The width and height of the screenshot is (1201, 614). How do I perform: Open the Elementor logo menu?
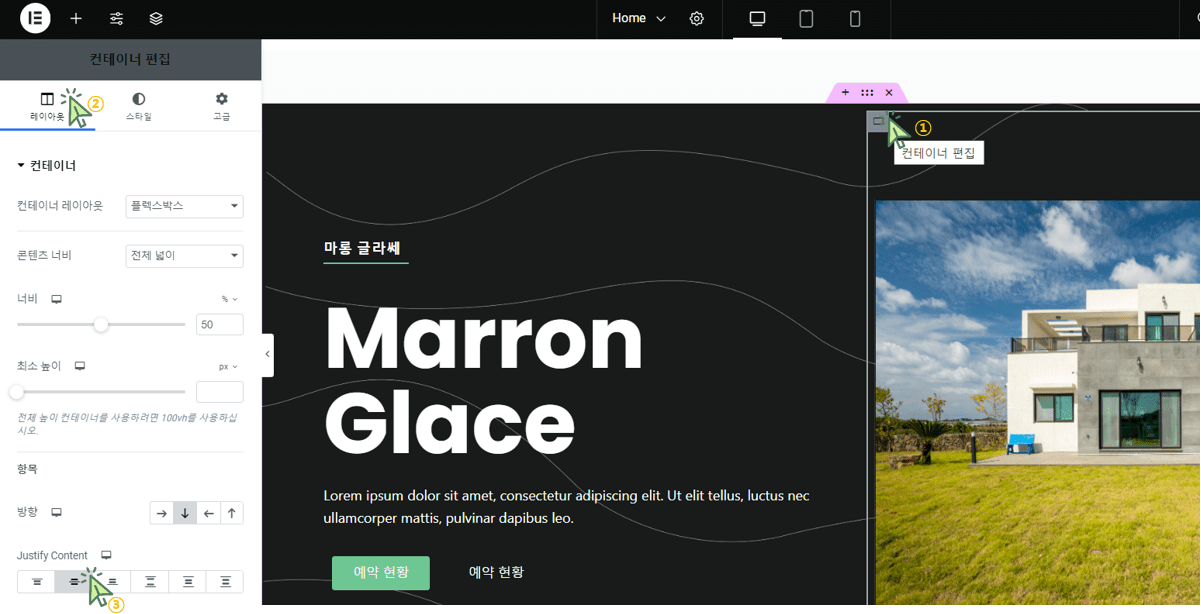[x=35, y=18]
